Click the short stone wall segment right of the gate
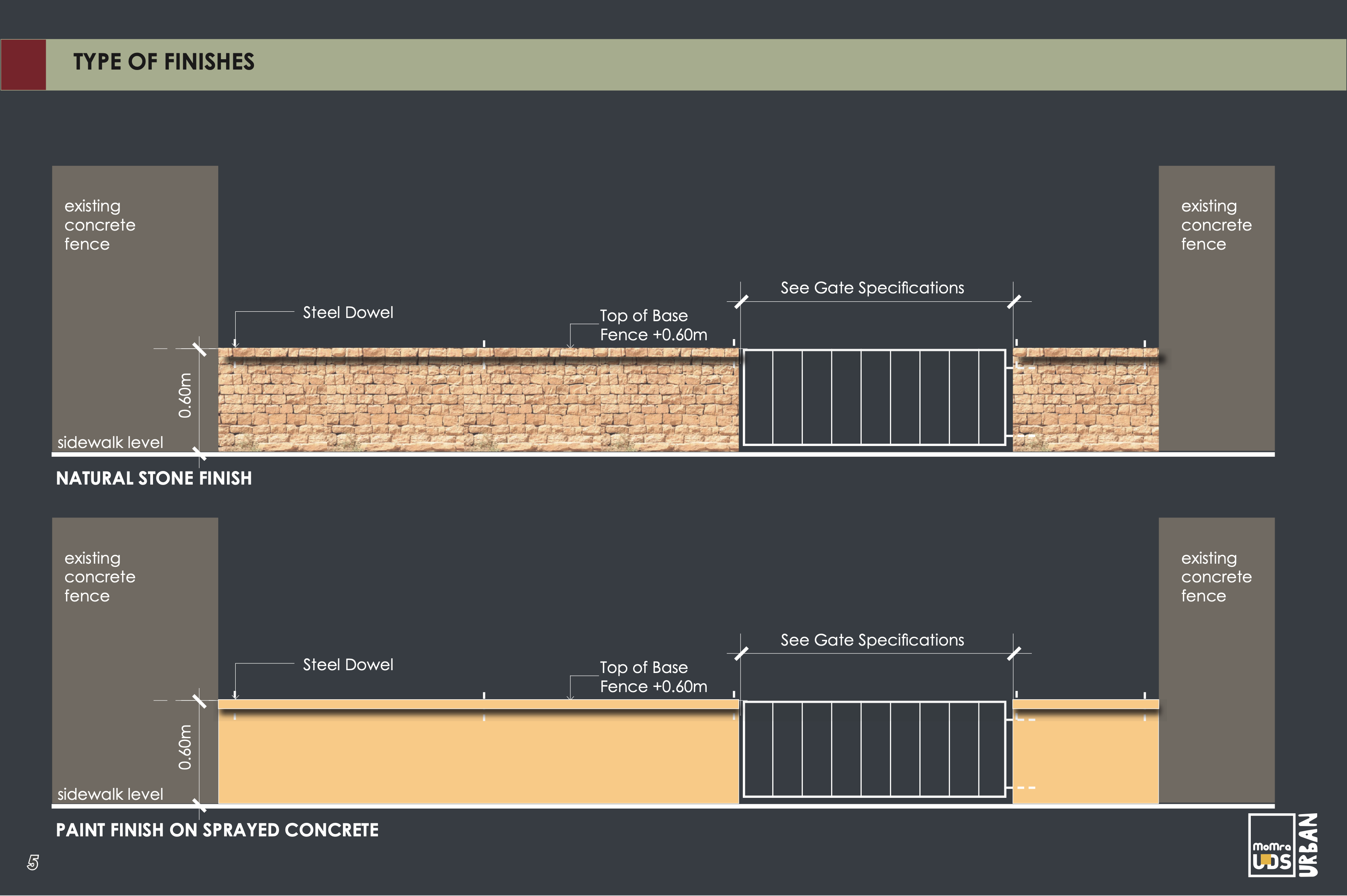The image size is (1347, 896). coord(1086,400)
